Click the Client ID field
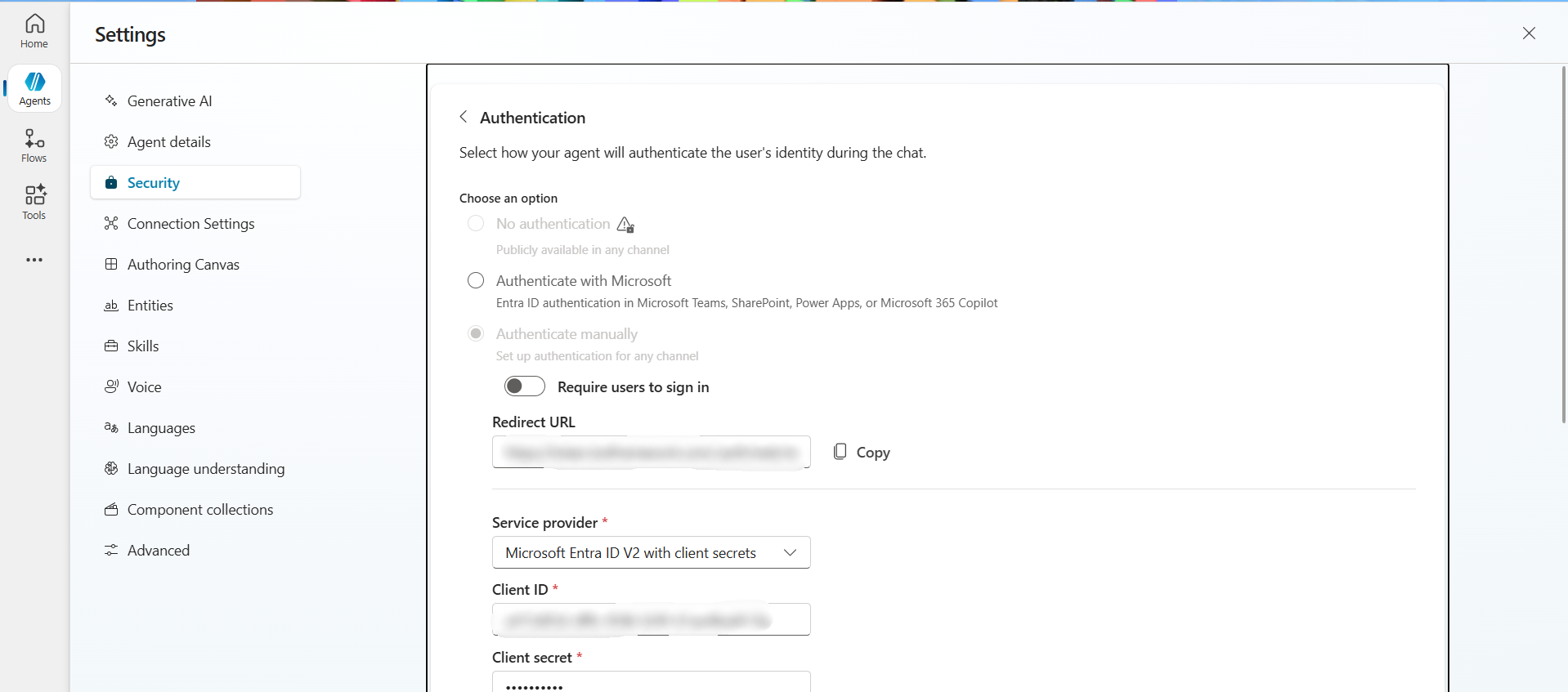The image size is (1568, 692). pos(652,619)
